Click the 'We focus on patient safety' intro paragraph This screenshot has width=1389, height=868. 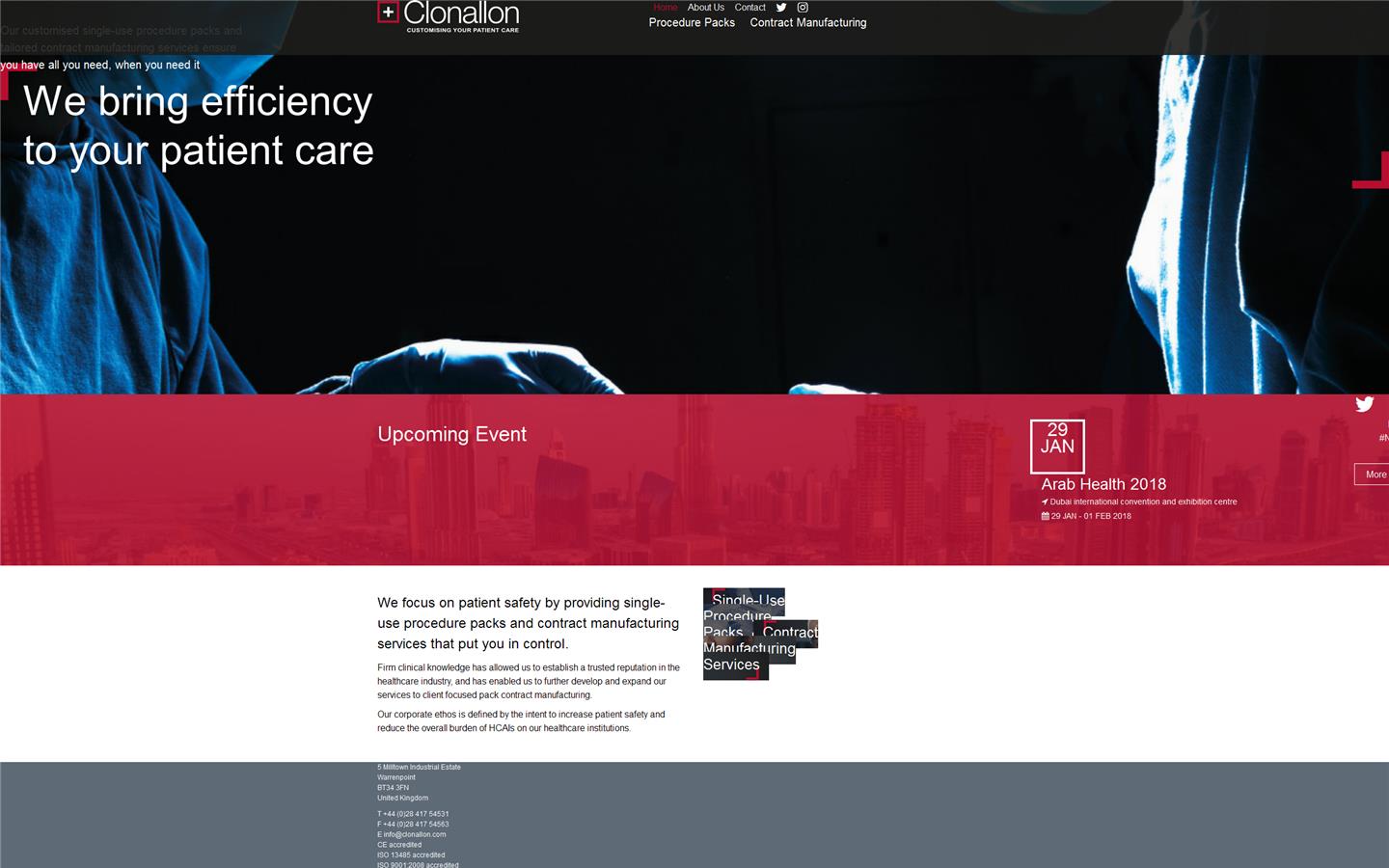point(529,623)
